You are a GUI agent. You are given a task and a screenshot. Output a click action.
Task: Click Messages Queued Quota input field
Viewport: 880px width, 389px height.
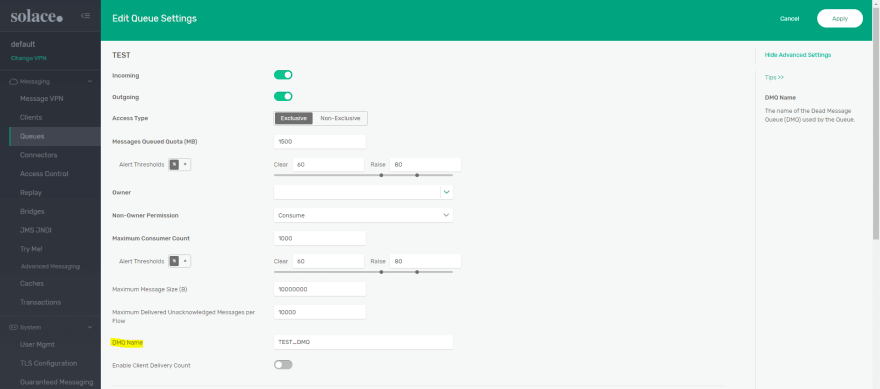click(x=320, y=141)
